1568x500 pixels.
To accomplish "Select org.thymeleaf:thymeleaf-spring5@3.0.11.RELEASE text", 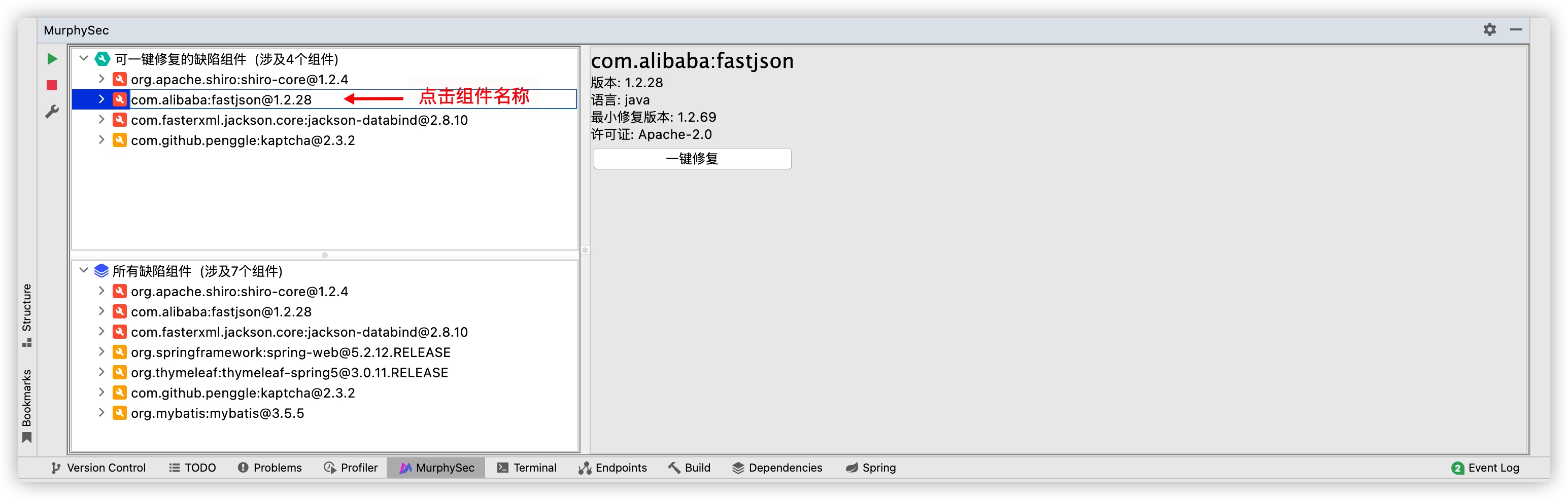I will point(290,372).
